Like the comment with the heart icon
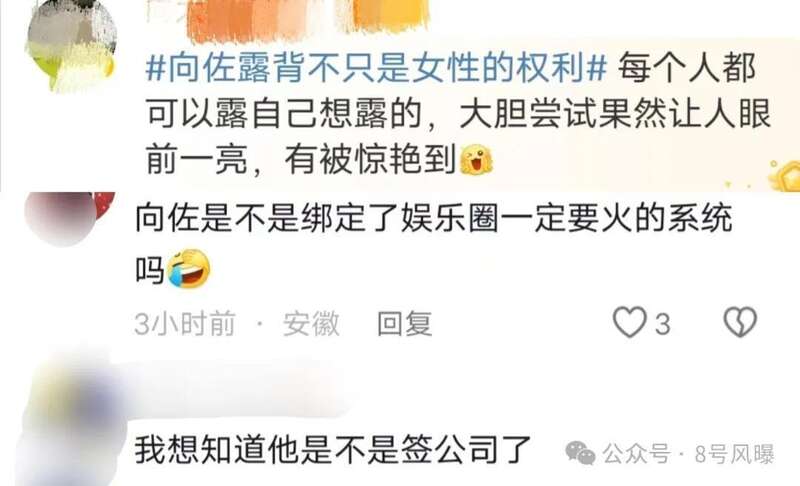Screen dimensions: 800x486 [x=629, y=322]
